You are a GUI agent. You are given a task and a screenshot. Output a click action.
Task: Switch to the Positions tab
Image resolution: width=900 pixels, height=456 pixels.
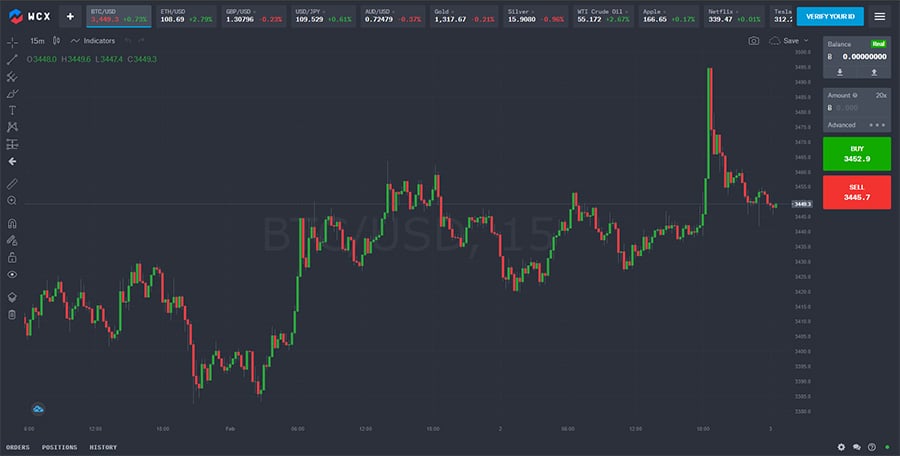point(59,447)
